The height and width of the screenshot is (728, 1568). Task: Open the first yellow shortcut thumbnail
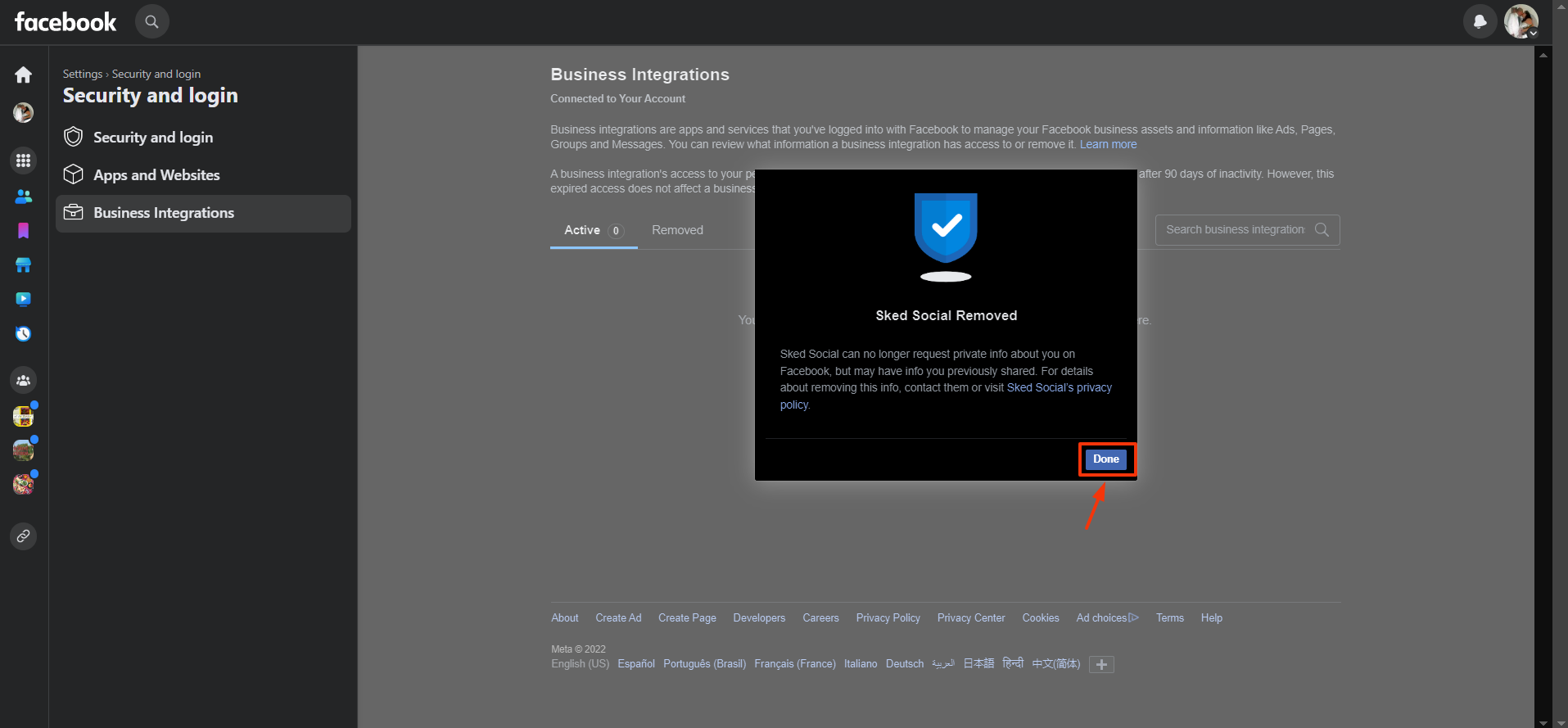tap(23, 417)
